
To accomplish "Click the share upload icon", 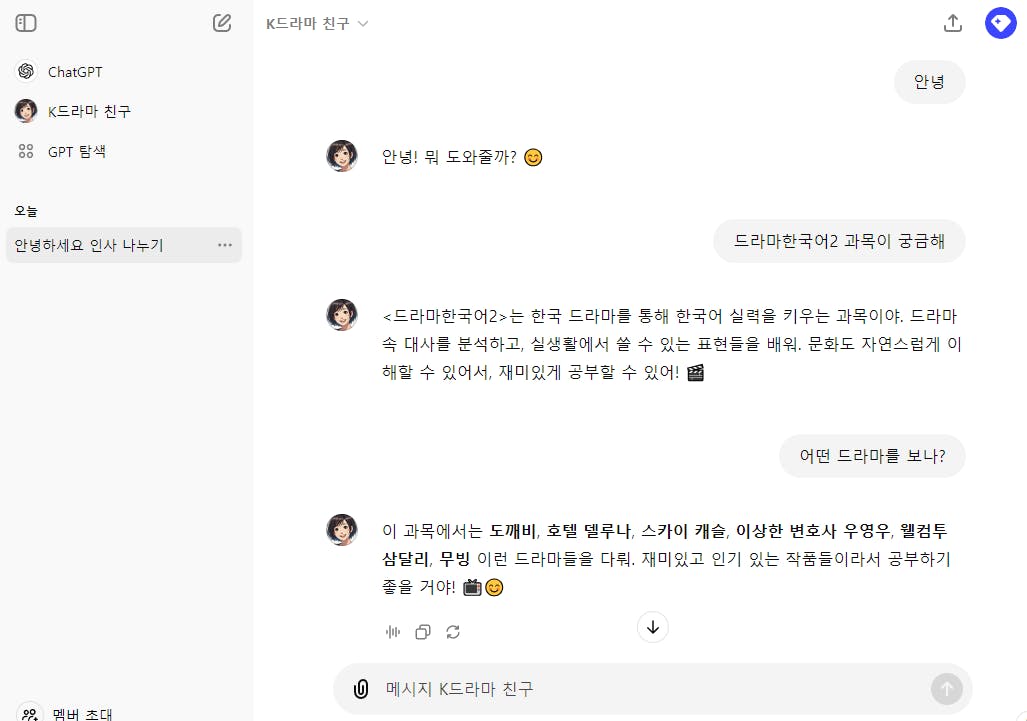I will tap(953, 23).
